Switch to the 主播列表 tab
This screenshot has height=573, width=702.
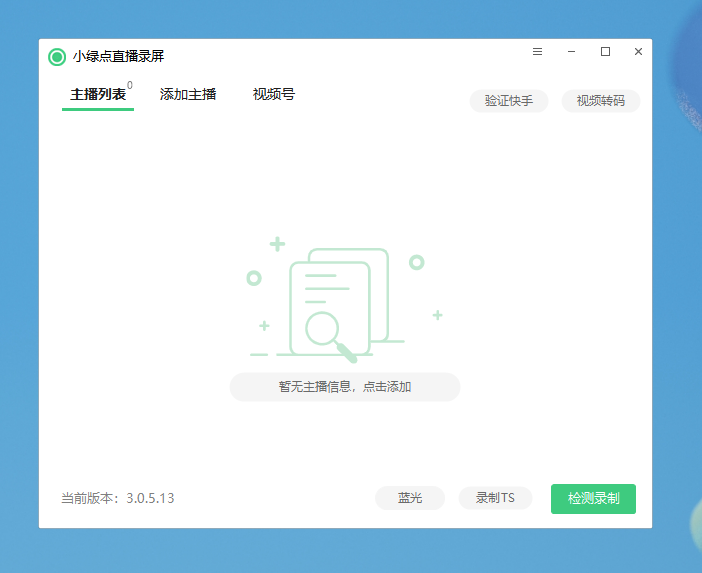[x=98, y=94]
